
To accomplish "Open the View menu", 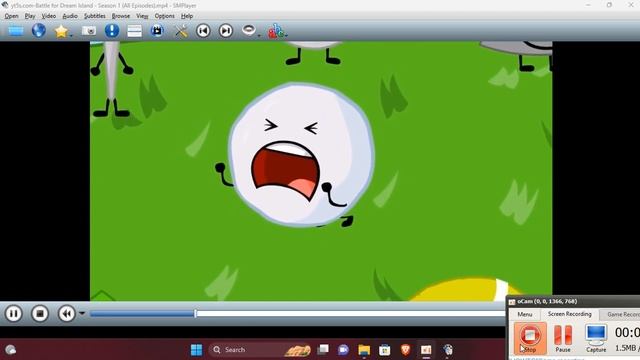I will click(x=142, y=16).
